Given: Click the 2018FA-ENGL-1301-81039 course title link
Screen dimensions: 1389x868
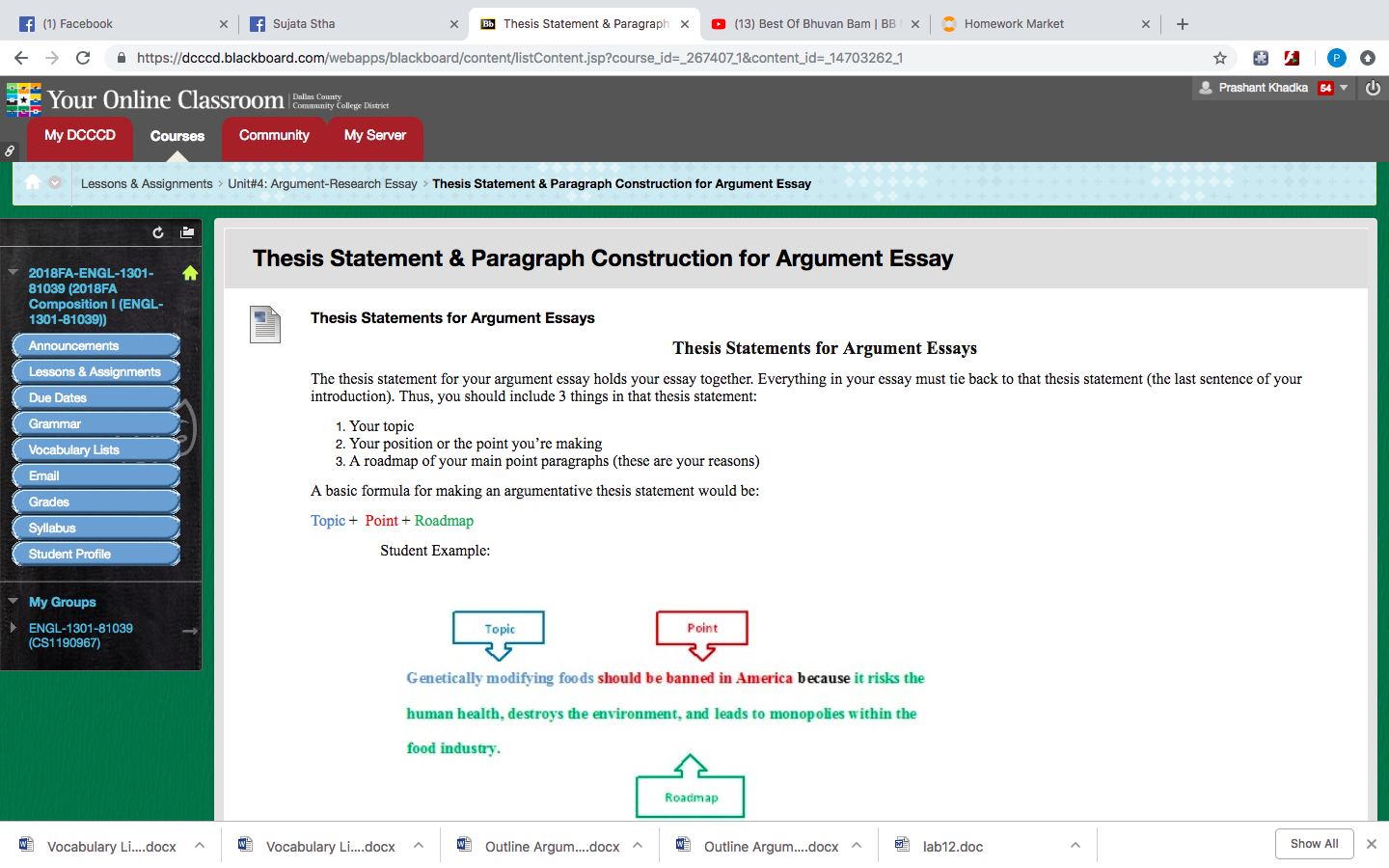Looking at the screenshot, I should click(95, 296).
